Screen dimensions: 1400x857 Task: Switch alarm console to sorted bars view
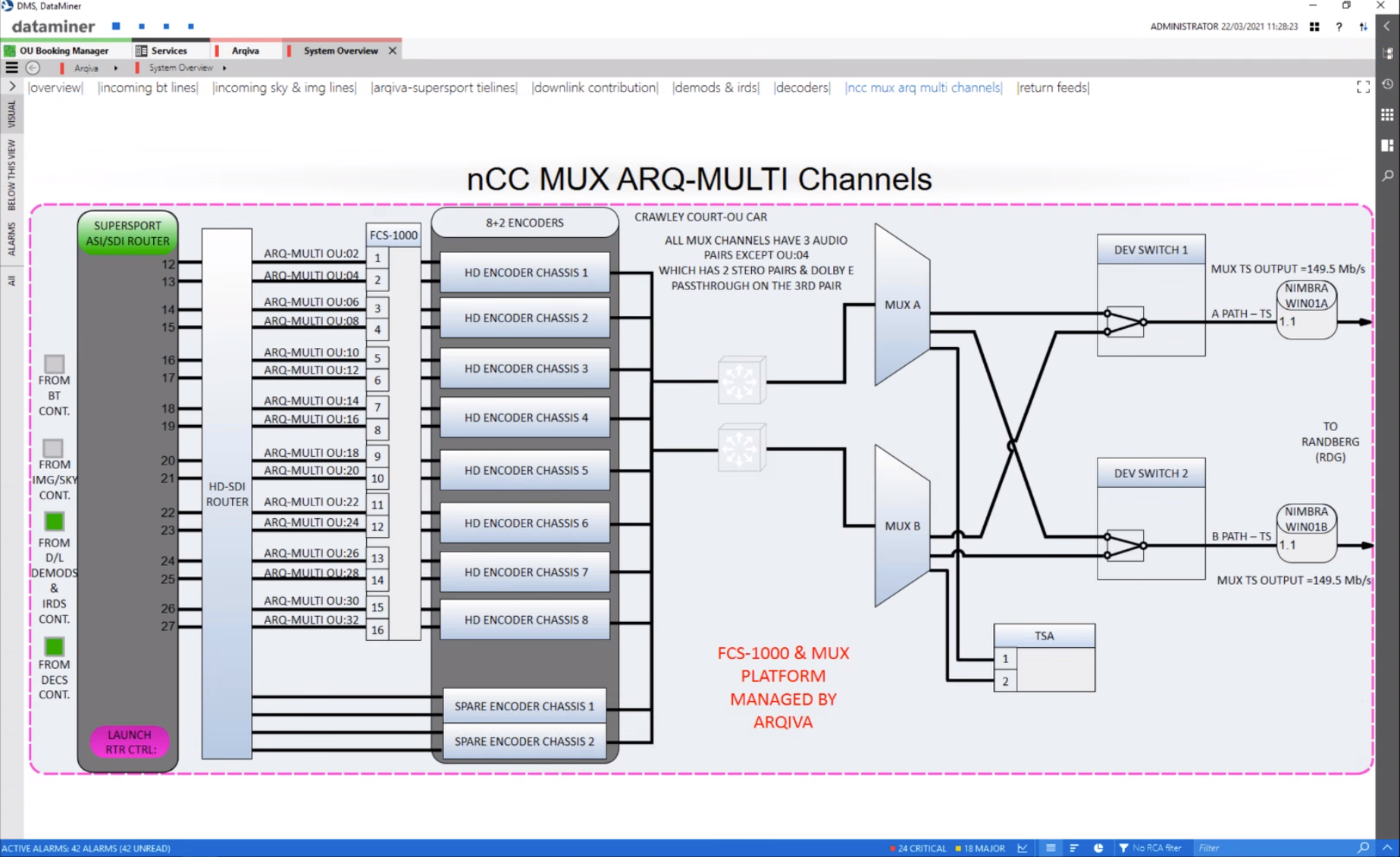[x=1074, y=848]
